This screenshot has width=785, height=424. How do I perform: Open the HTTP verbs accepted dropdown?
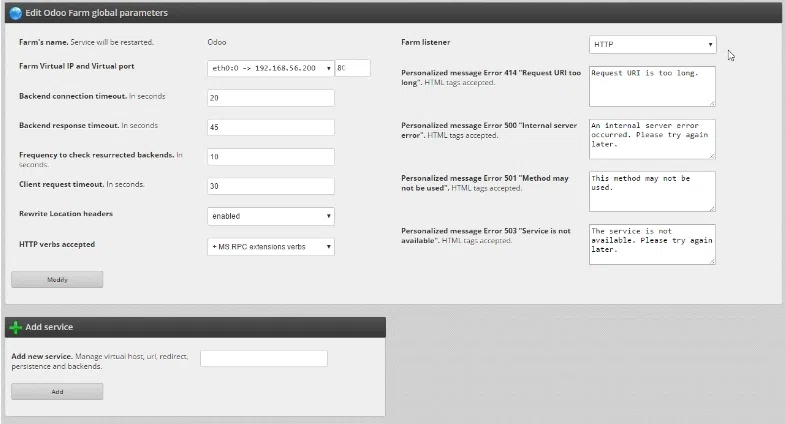click(270, 247)
